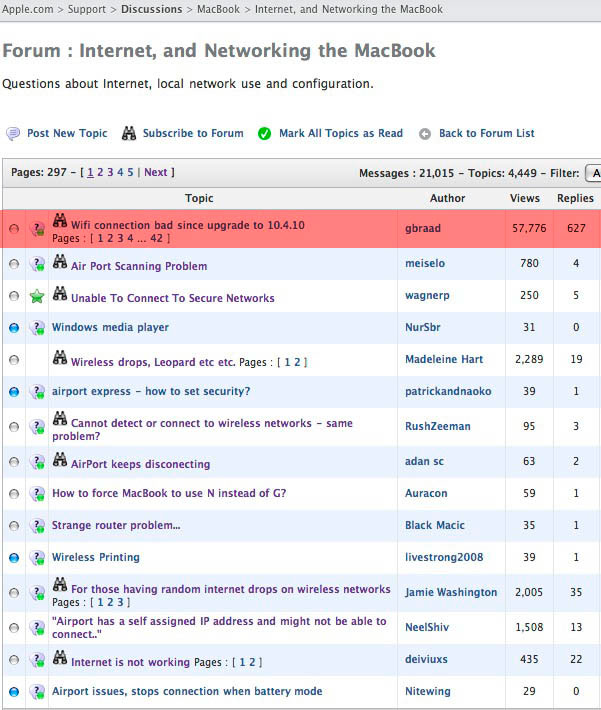Click binoculars icon in Wifi connection bad row
The image size is (601, 710).
click(60, 221)
